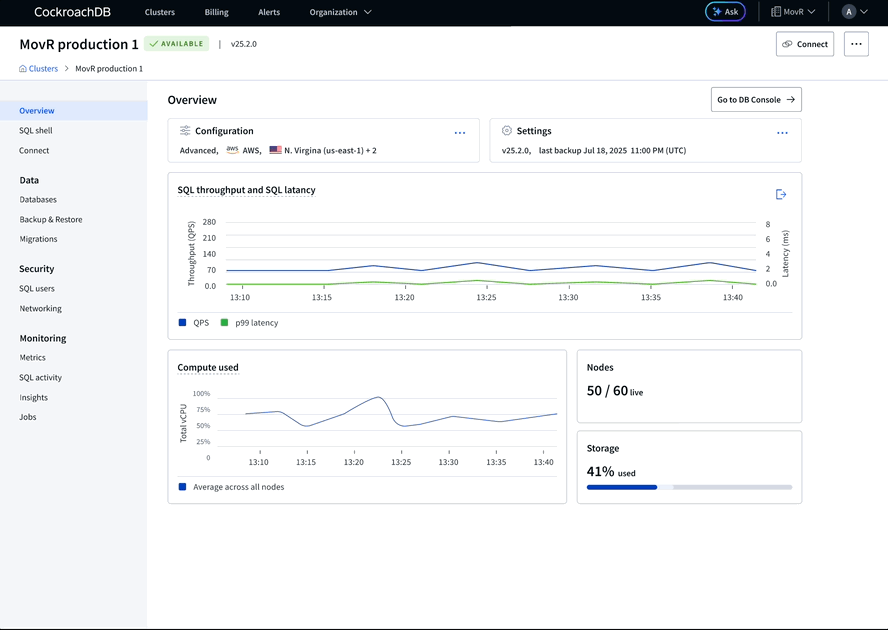Select Overview in the sidebar
The image size is (888, 630).
[74, 110]
